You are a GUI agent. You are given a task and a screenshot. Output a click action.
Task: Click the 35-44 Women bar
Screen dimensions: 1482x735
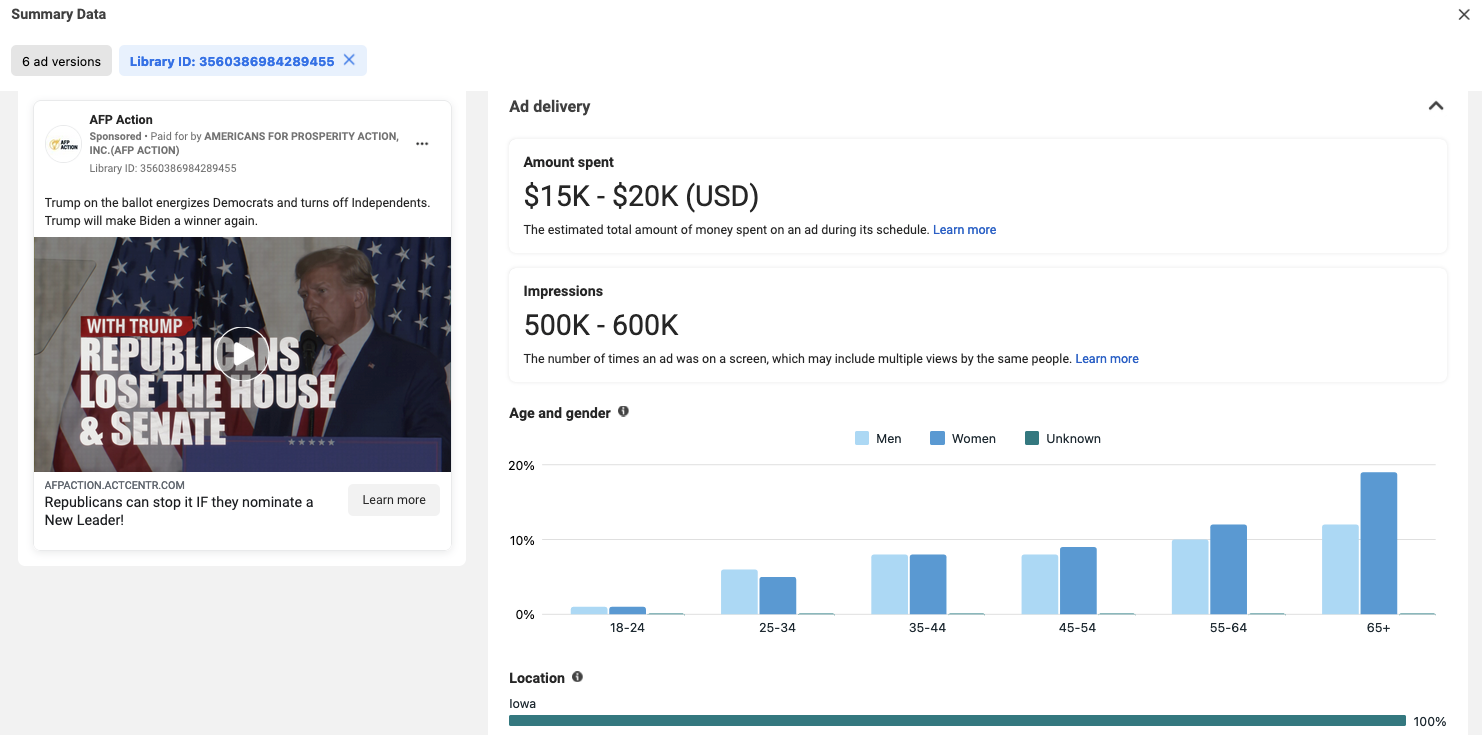click(928, 584)
